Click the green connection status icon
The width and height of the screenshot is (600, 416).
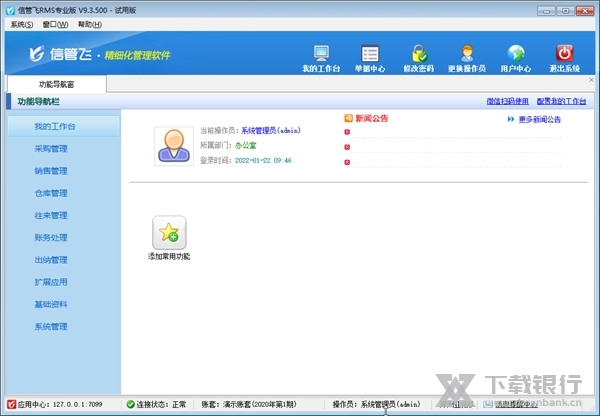130,404
